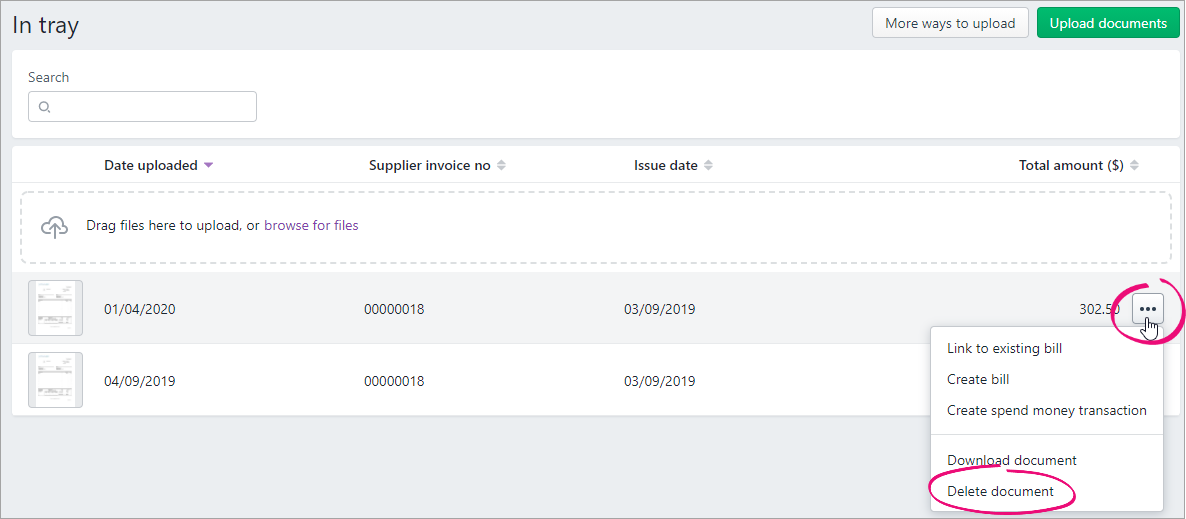Click issue date 03/09/2019 in the 04/09/2019 row
Viewport: 1186px width, 519px height.
point(660,381)
